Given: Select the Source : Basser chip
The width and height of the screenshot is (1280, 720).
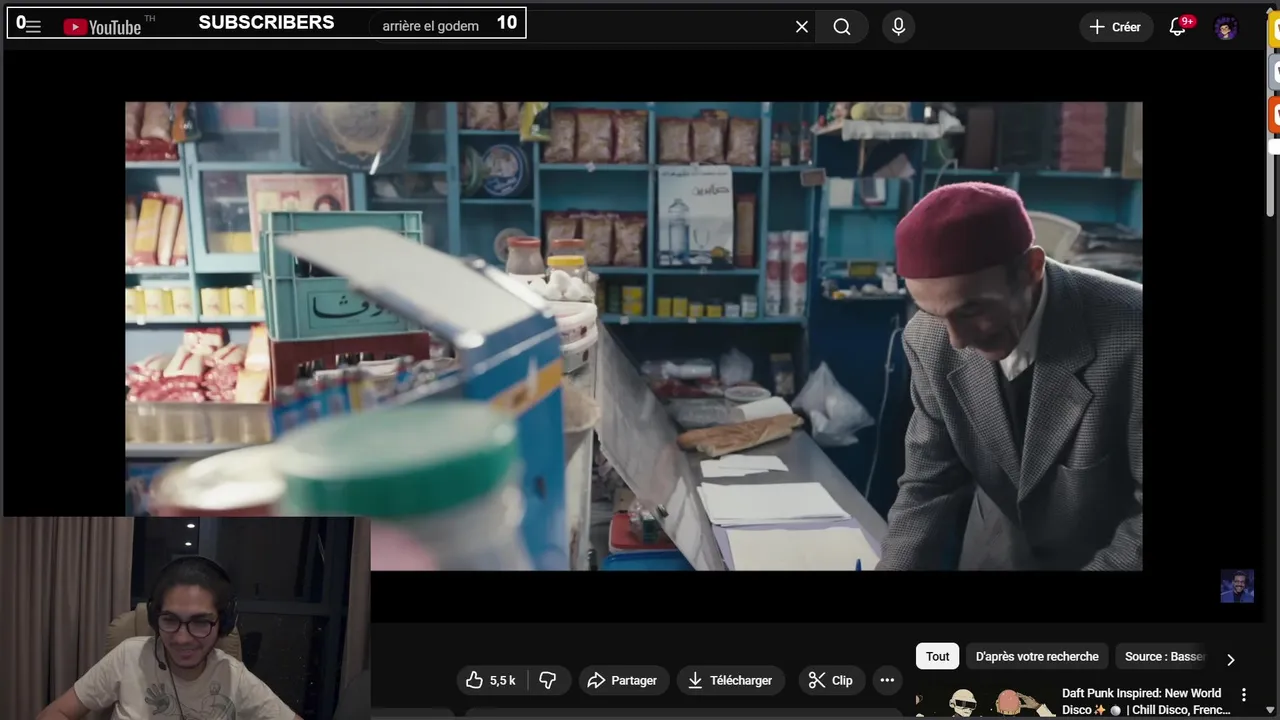Looking at the screenshot, I should click(x=1163, y=656).
